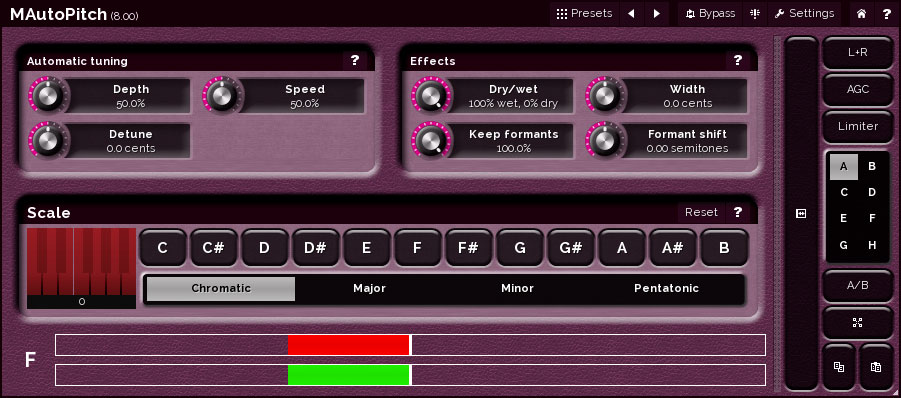Click the A/B comparison button

tap(857, 285)
